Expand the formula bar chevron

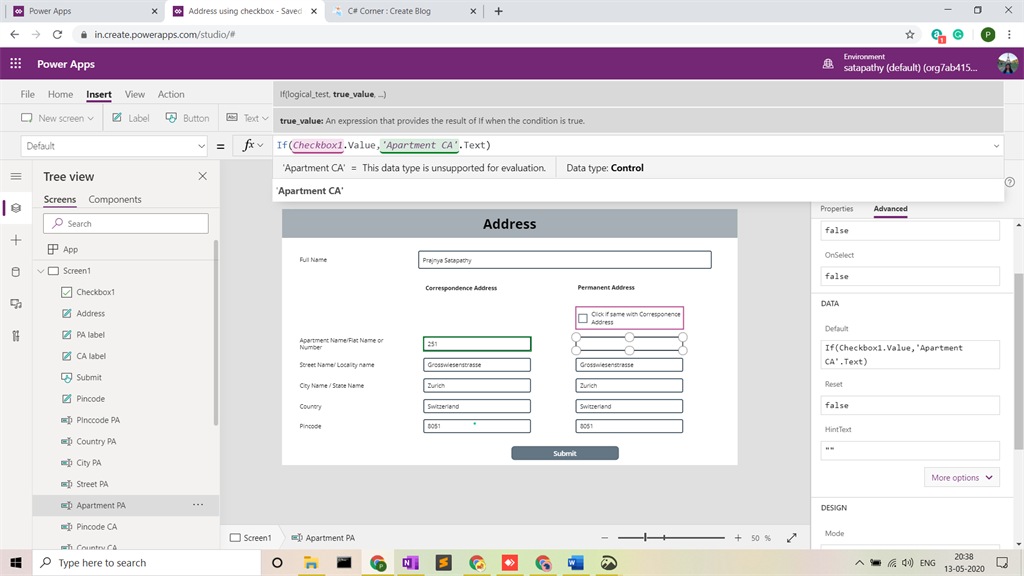[997, 146]
